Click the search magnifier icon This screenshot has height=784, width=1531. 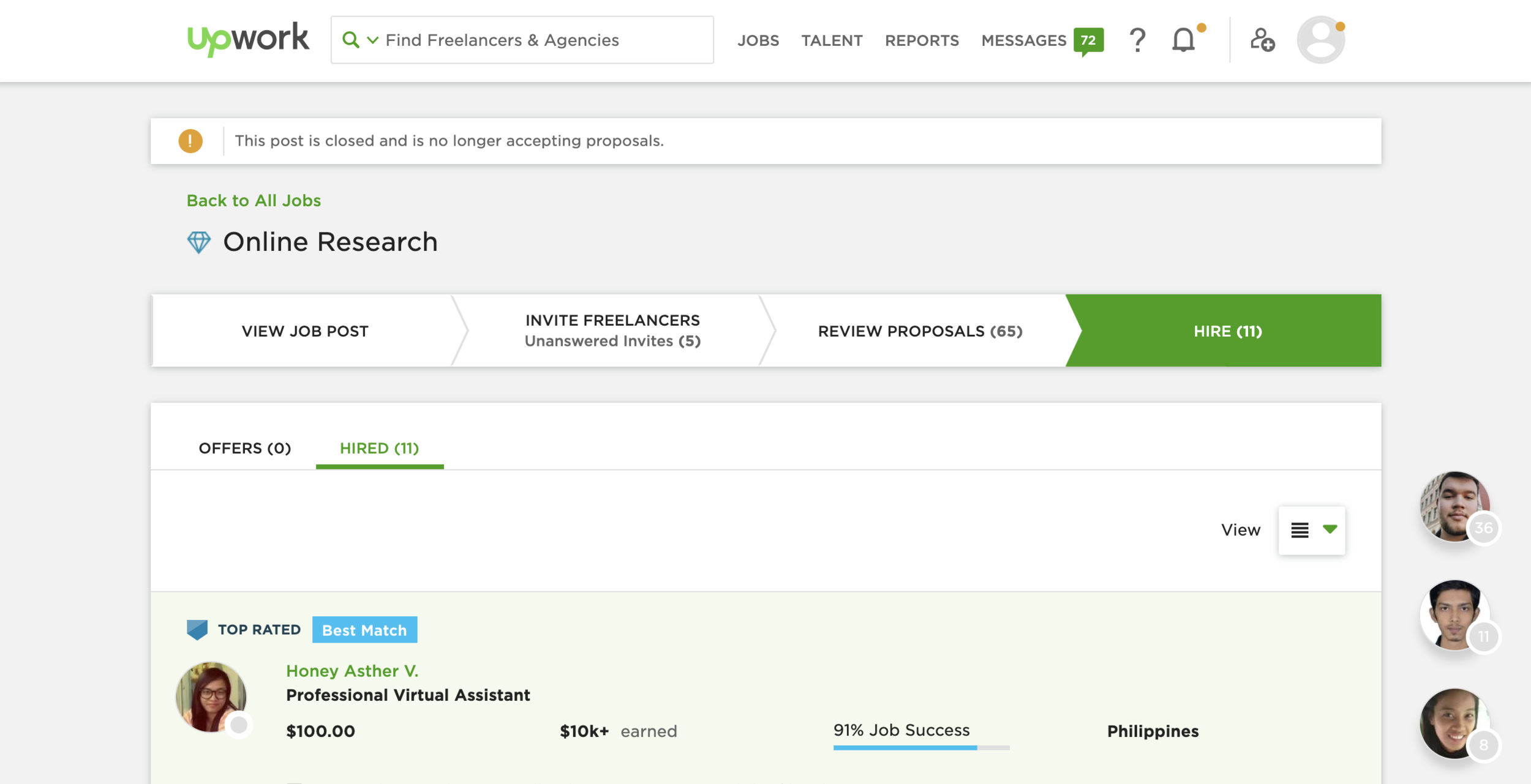(x=350, y=40)
